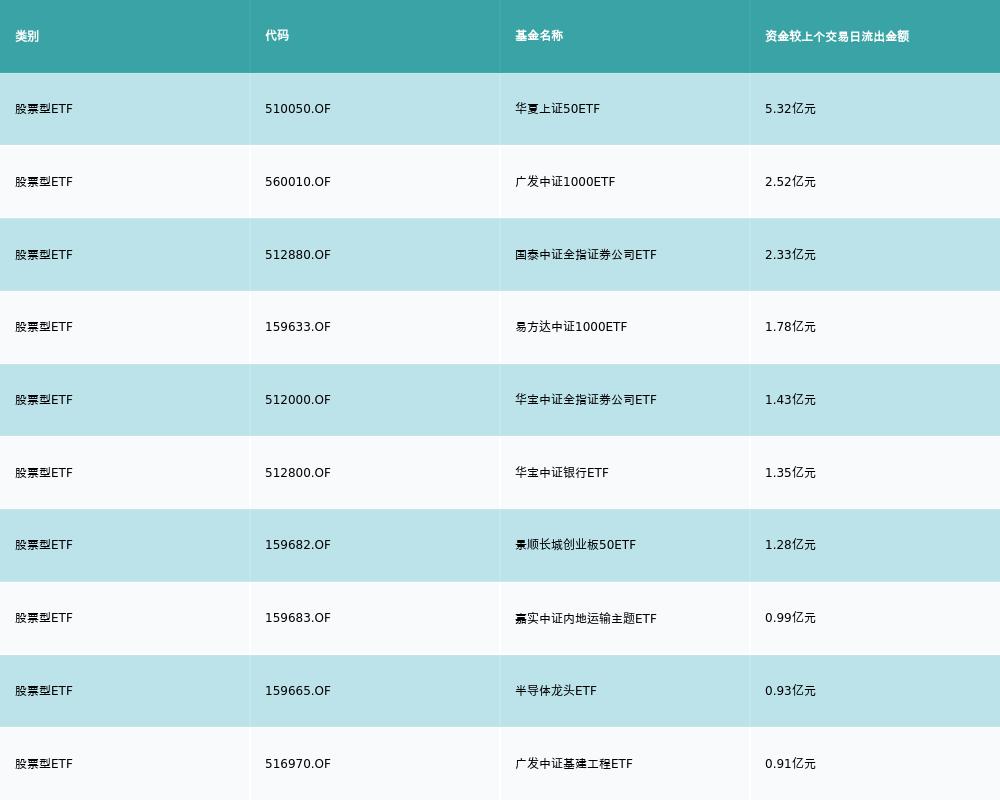Image resolution: width=1000 pixels, height=800 pixels.
Task: Click the 5.32亿元 outflow value
Action: [x=790, y=109]
